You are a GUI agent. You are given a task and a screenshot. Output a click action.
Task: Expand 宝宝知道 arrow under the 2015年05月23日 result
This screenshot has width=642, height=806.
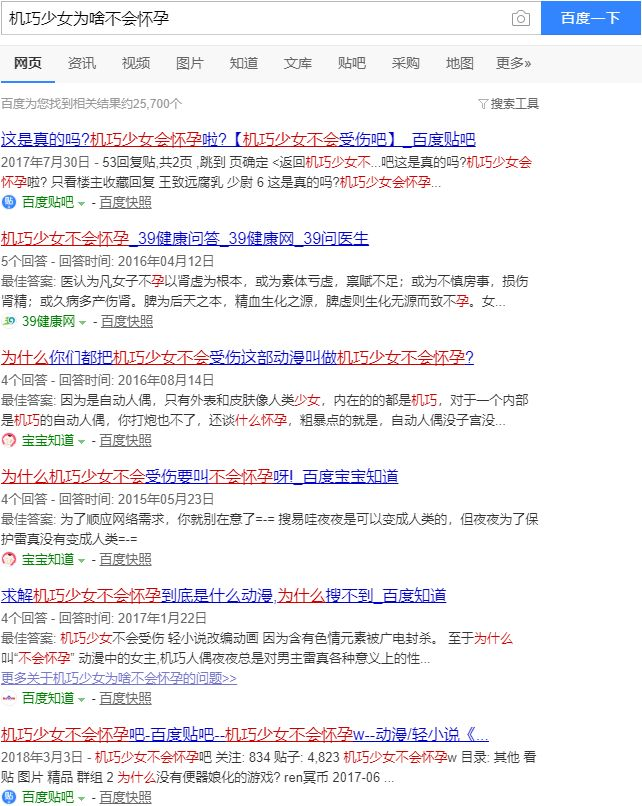(81, 560)
